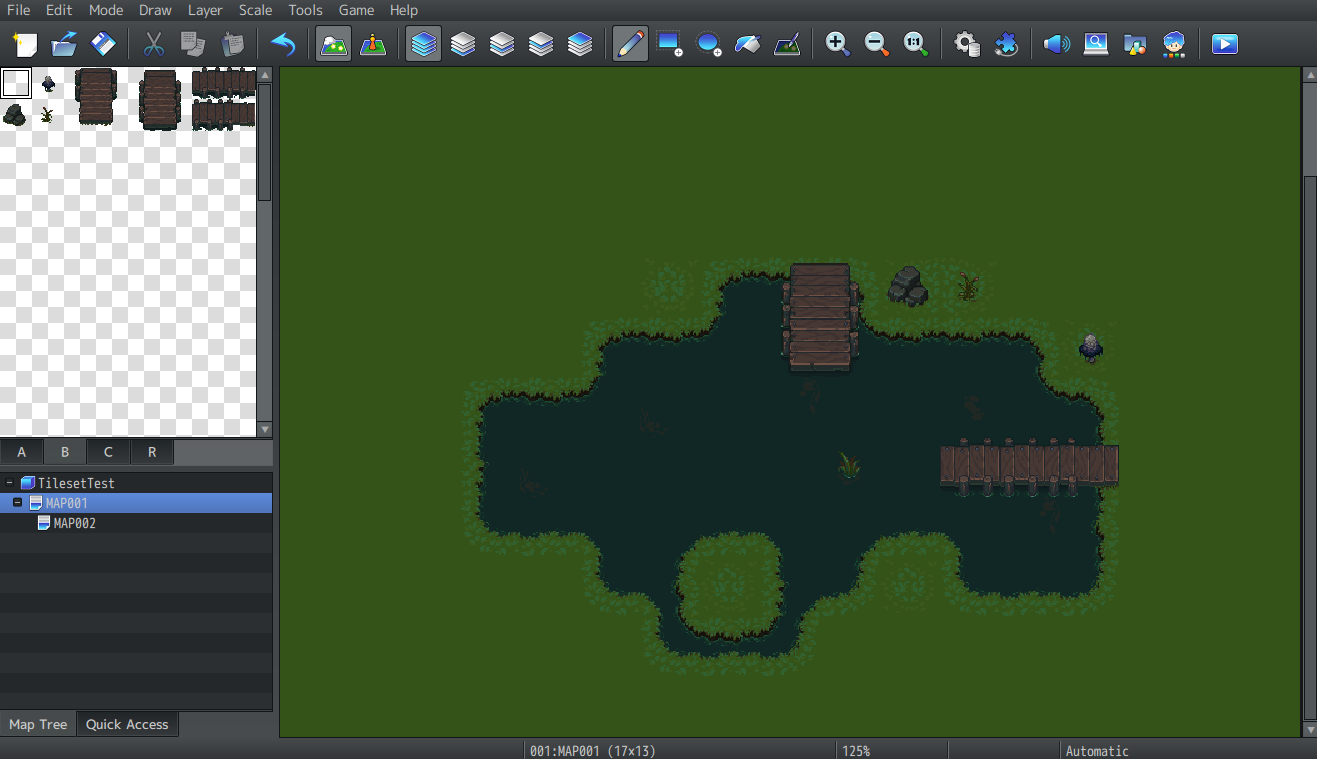
Task: Collapse the MAP001 tree node
Action: [17, 503]
